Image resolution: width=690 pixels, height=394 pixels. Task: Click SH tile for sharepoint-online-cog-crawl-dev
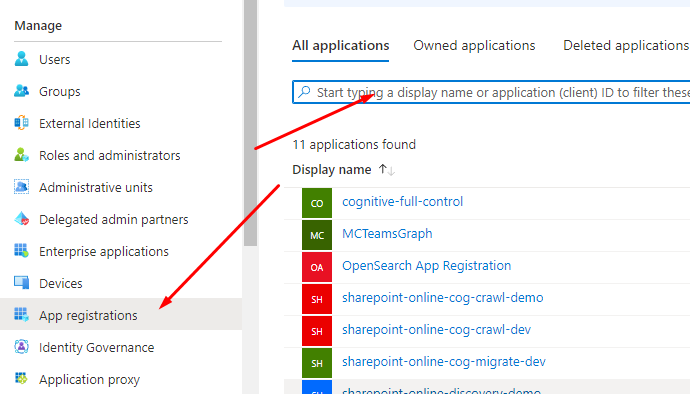(317, 331)
